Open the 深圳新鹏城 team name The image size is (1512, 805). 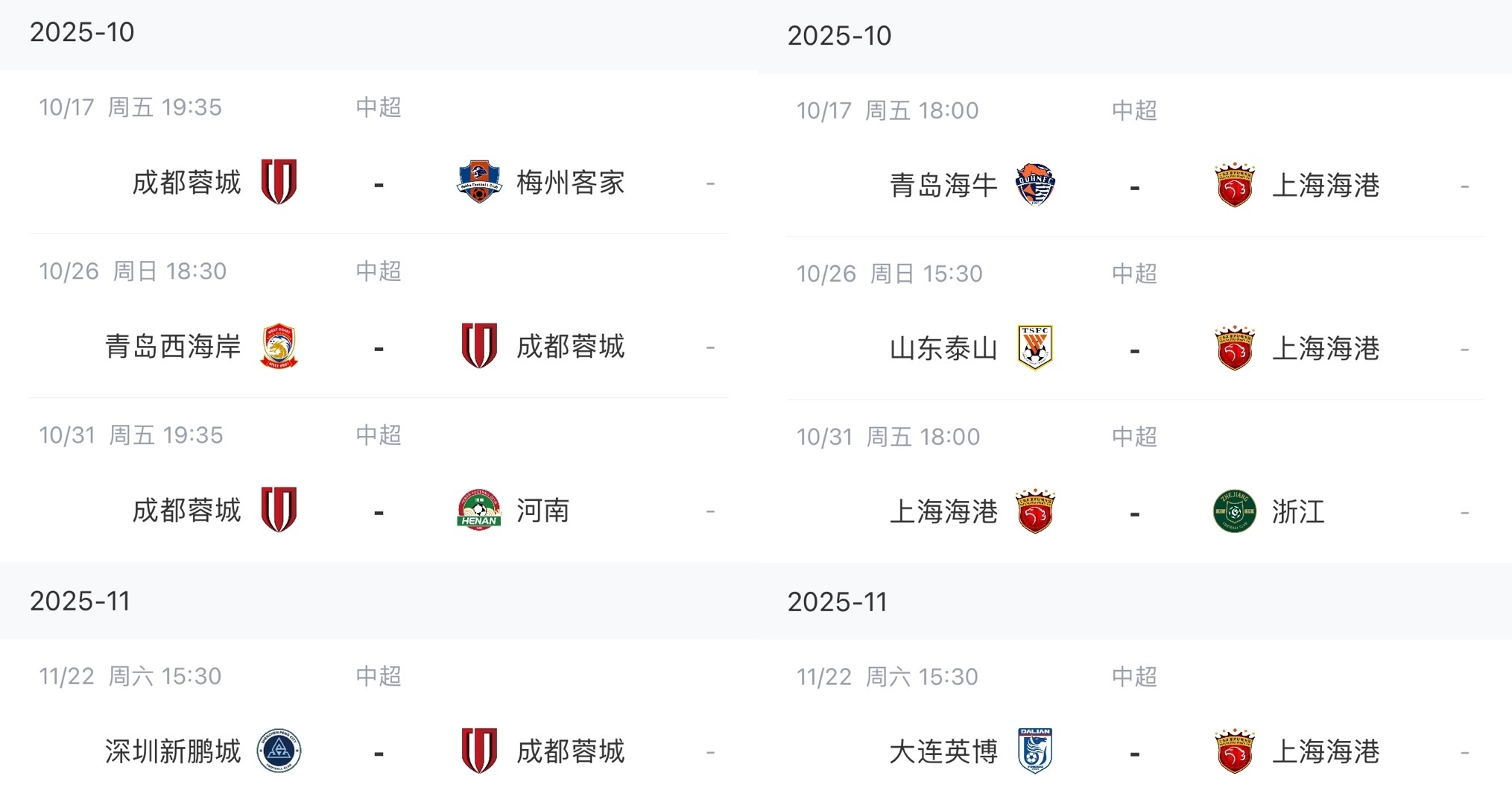[x=173, y=751]
